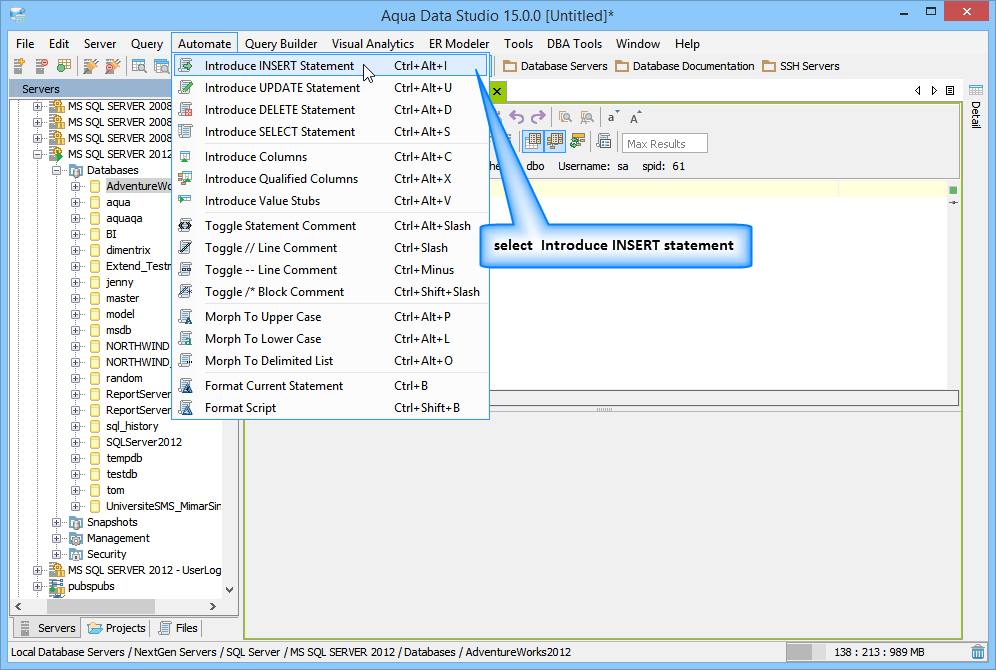The image size is (996, 670).
Task: Expand the aqua database node
Action: (x=76, y=203)
